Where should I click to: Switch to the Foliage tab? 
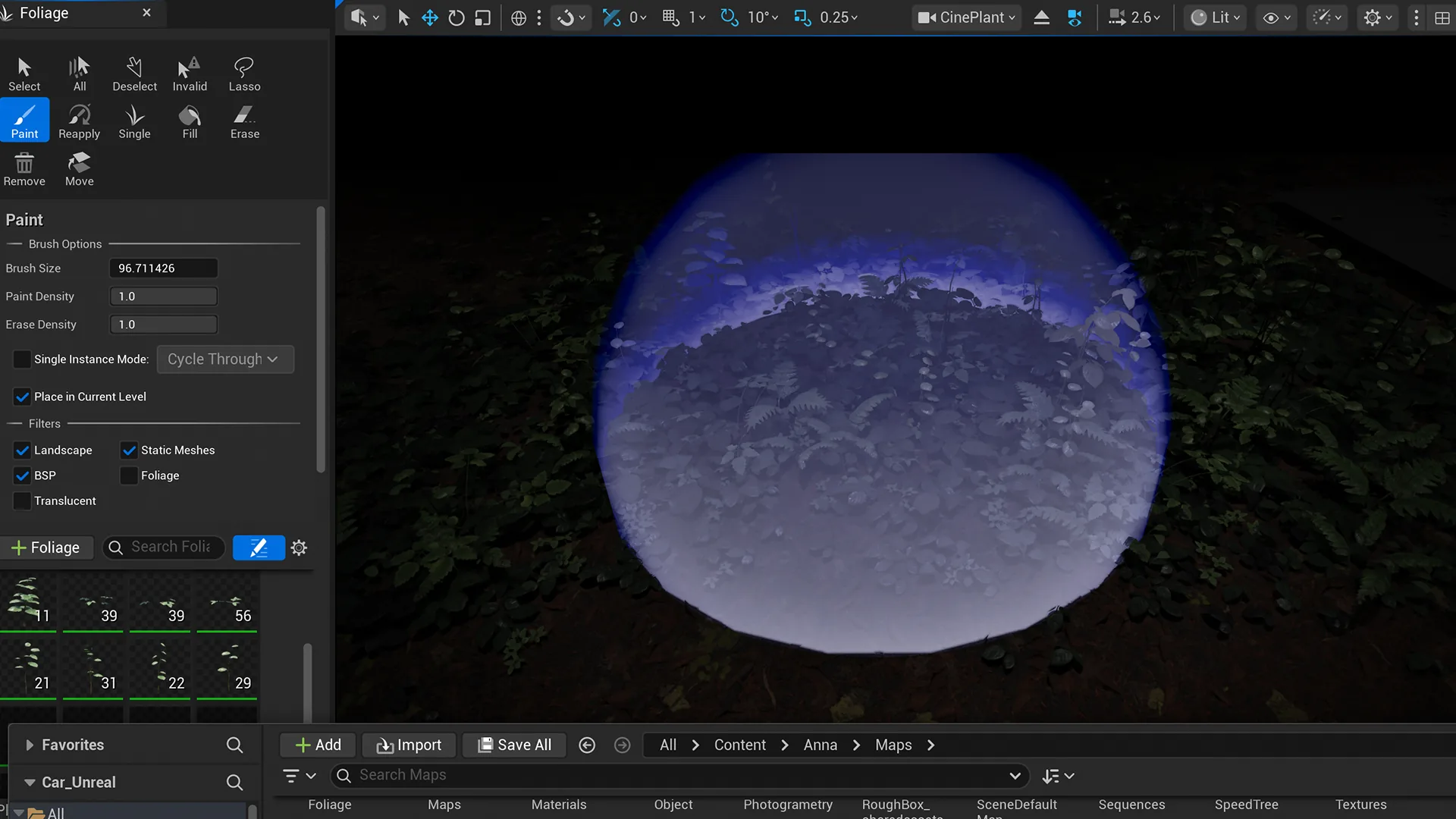coord(44,13)
